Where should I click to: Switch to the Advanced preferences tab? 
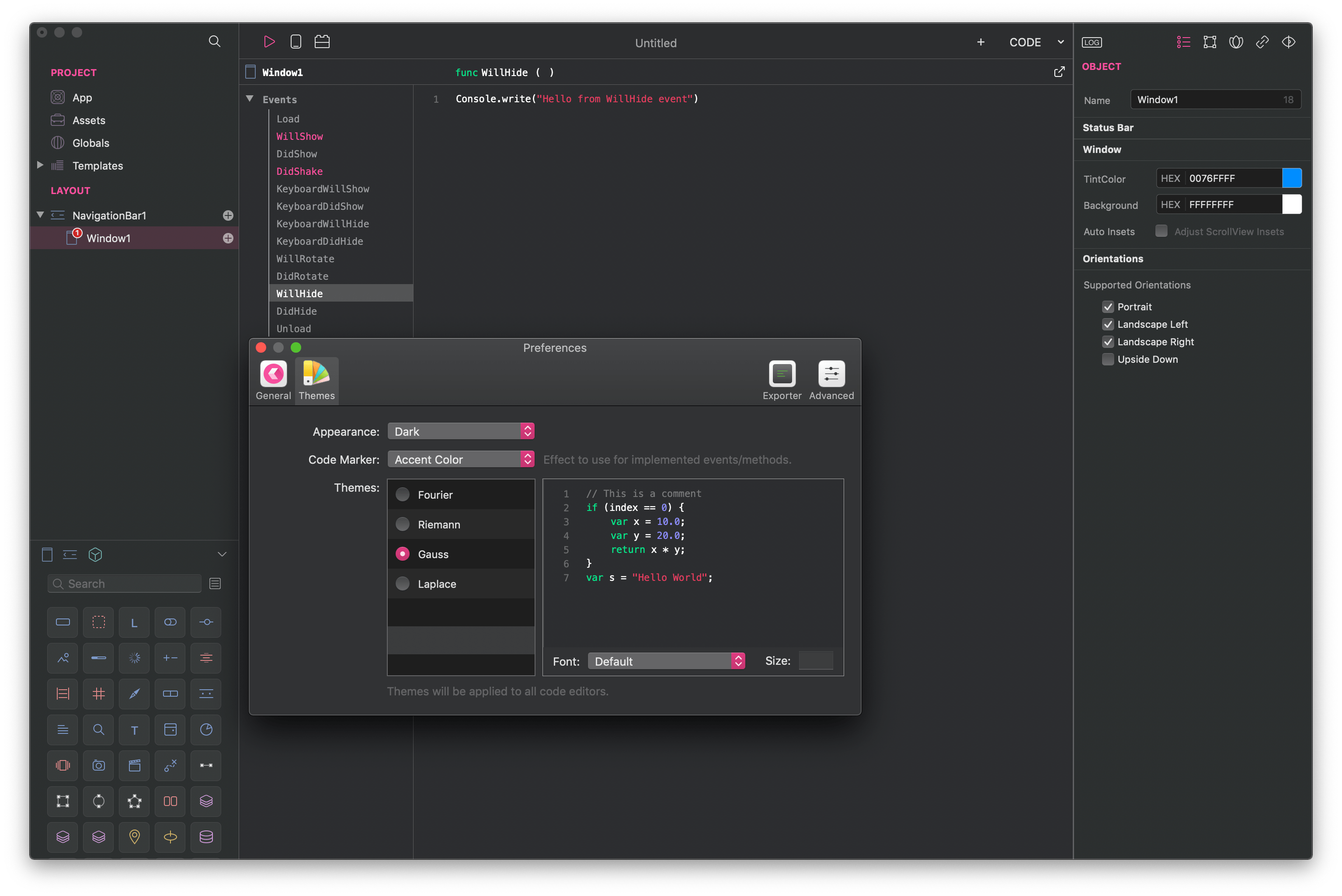pos(831,381)
